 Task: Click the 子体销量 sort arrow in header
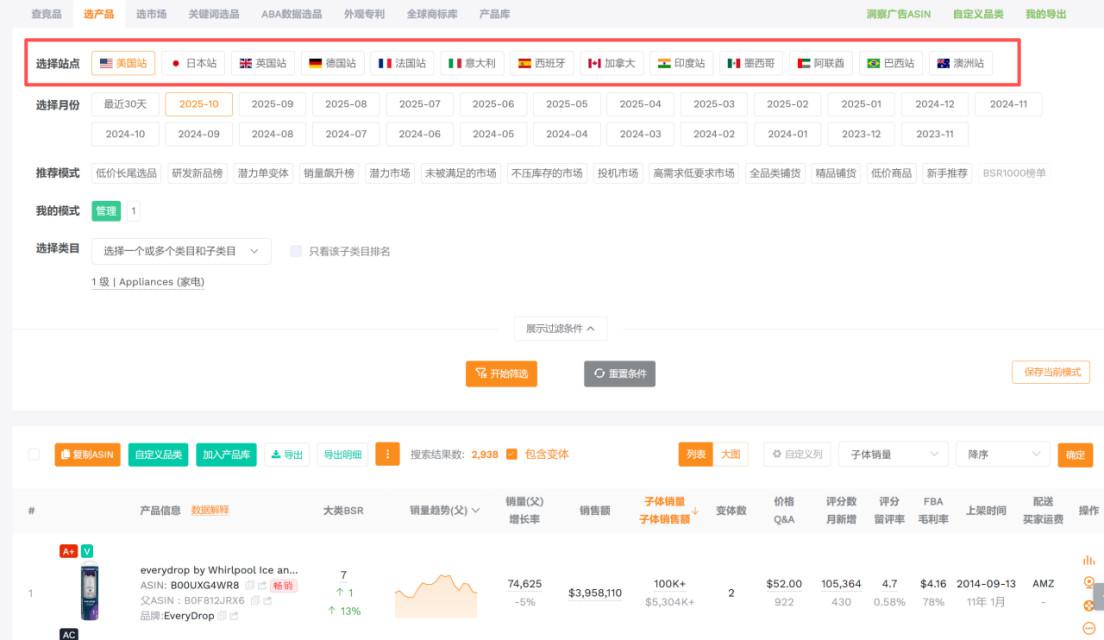tap(695, 510)
